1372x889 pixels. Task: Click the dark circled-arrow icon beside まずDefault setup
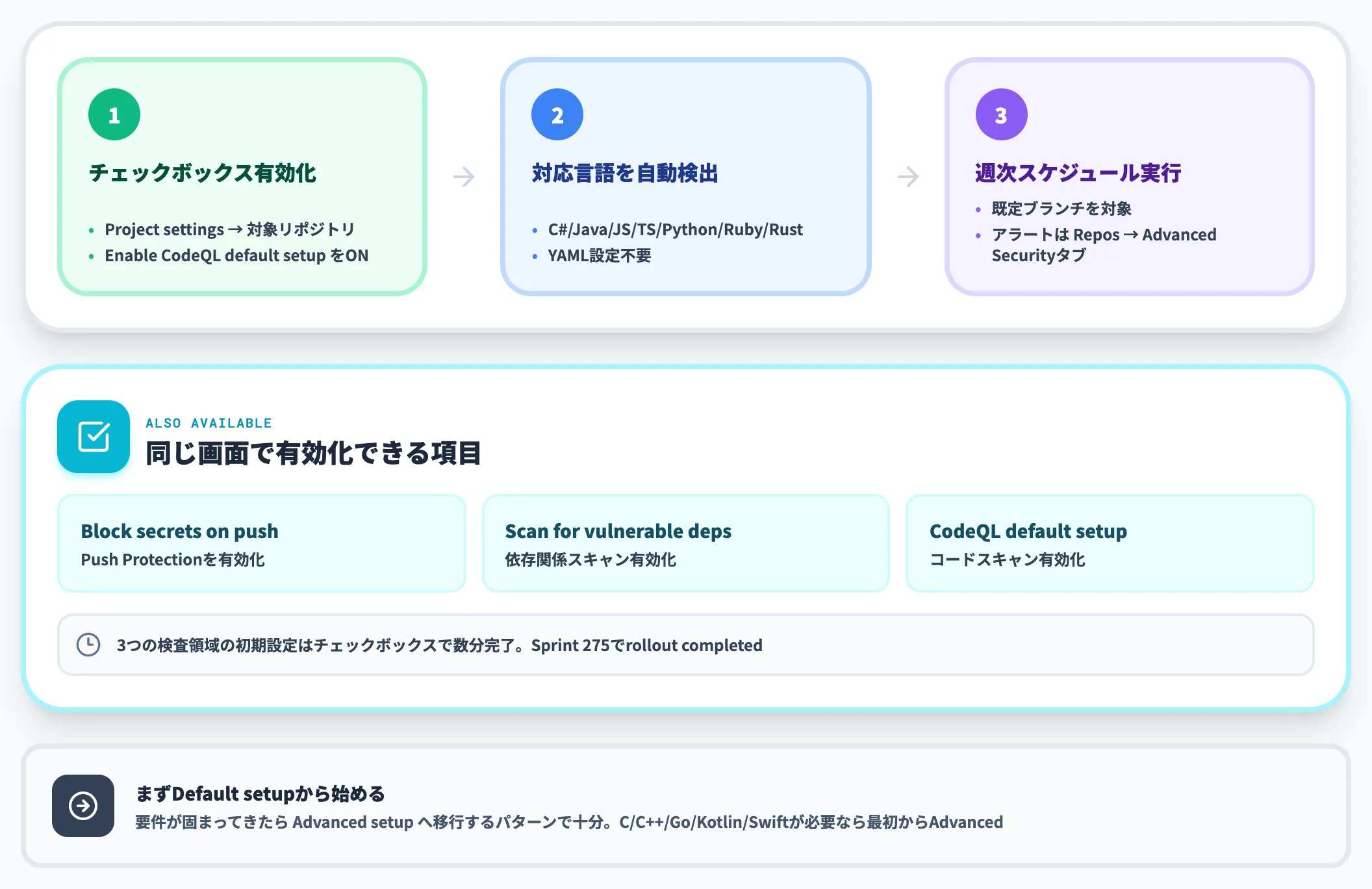pos(83,806)
